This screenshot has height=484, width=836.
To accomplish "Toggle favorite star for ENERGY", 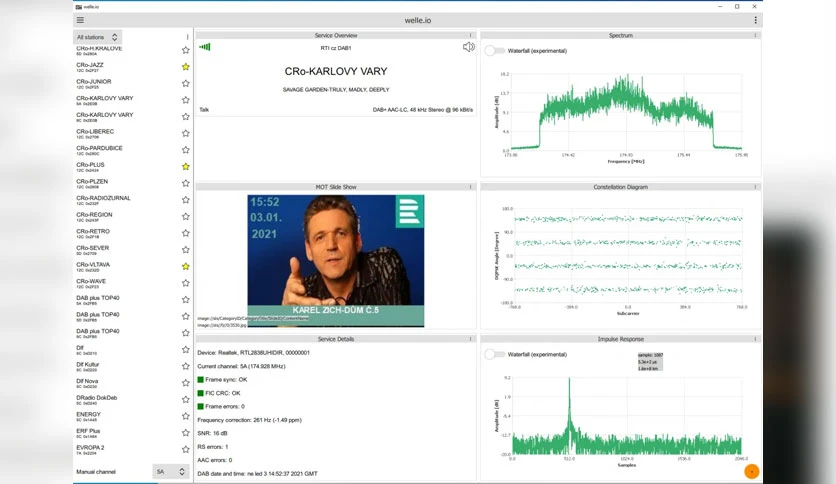I will [x=186, y=416].
